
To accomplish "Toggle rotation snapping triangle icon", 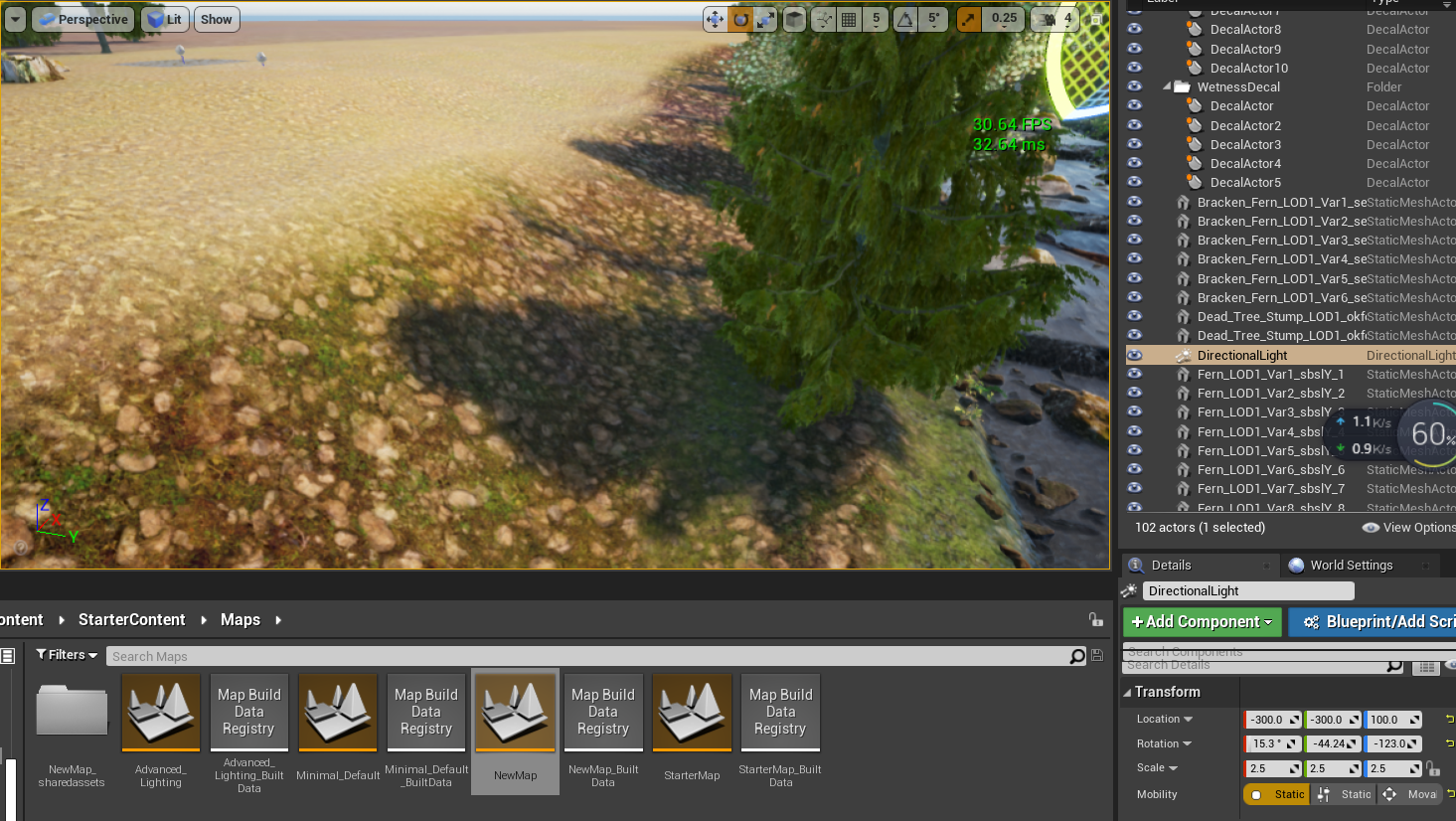I will 905,19.
